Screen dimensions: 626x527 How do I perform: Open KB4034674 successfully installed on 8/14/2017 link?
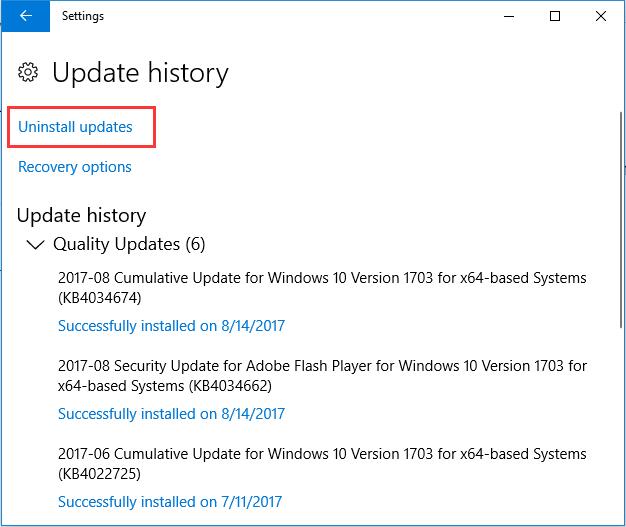coord(171,326)
